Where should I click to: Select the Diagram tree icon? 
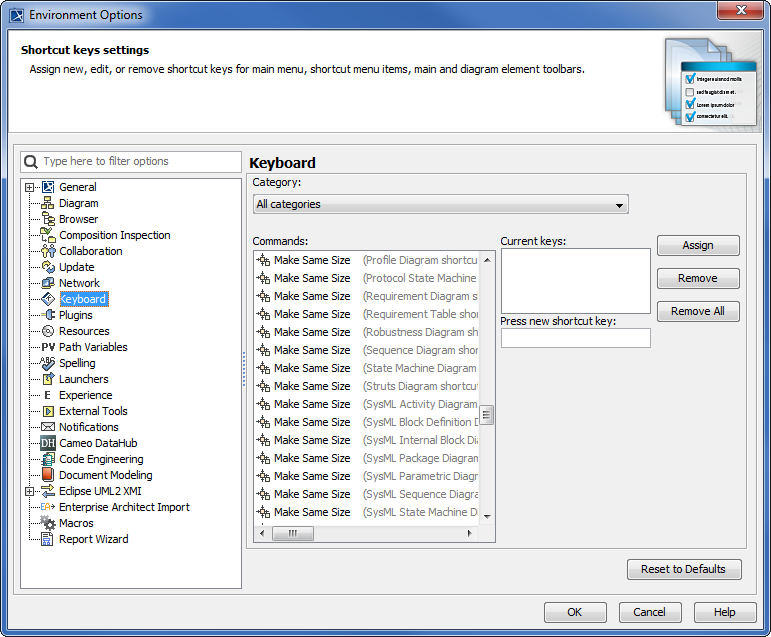click(x=48, y=203)
